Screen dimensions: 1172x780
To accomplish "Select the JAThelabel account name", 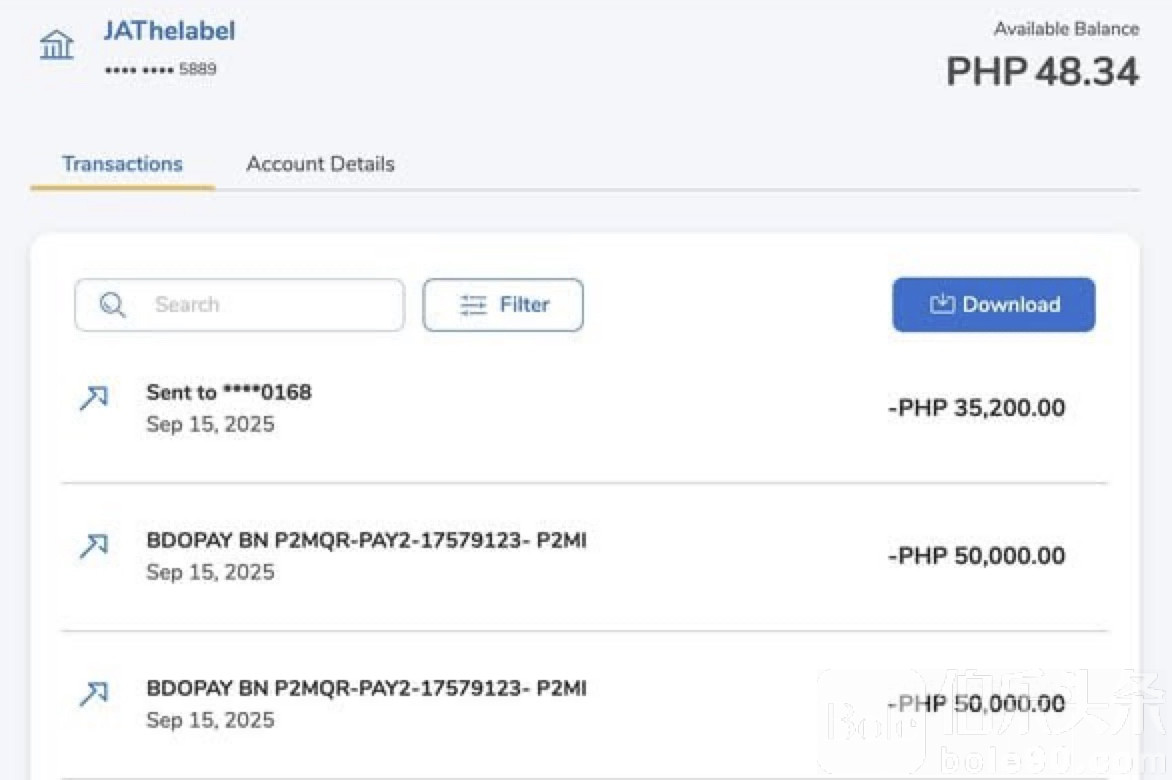I will [169, 31].
